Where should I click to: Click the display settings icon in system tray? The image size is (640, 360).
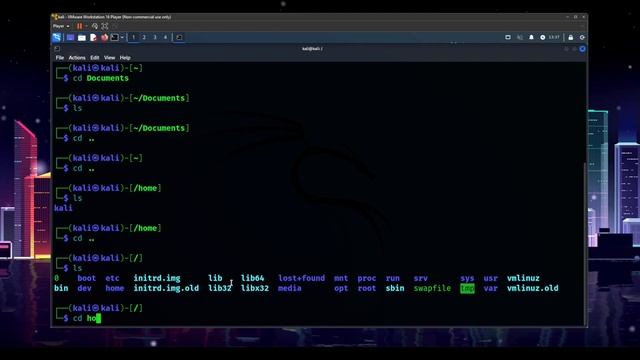pos(508,37)
